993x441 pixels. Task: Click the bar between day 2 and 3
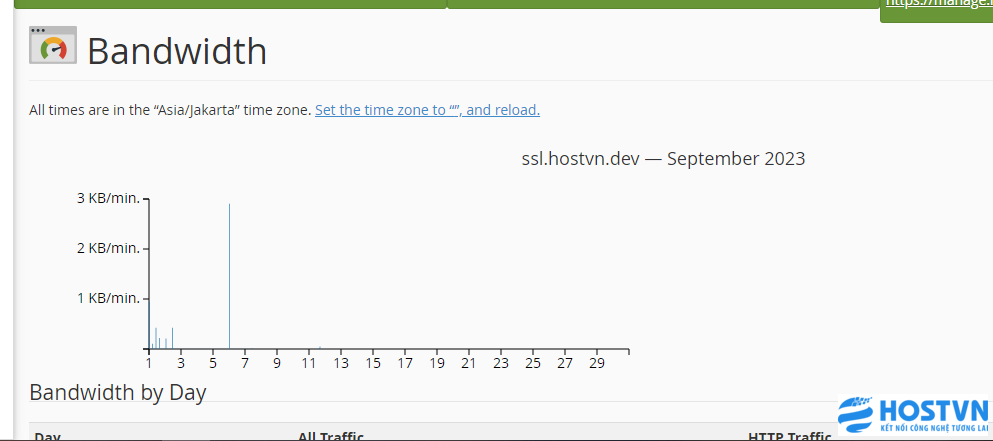click(172, 338)
